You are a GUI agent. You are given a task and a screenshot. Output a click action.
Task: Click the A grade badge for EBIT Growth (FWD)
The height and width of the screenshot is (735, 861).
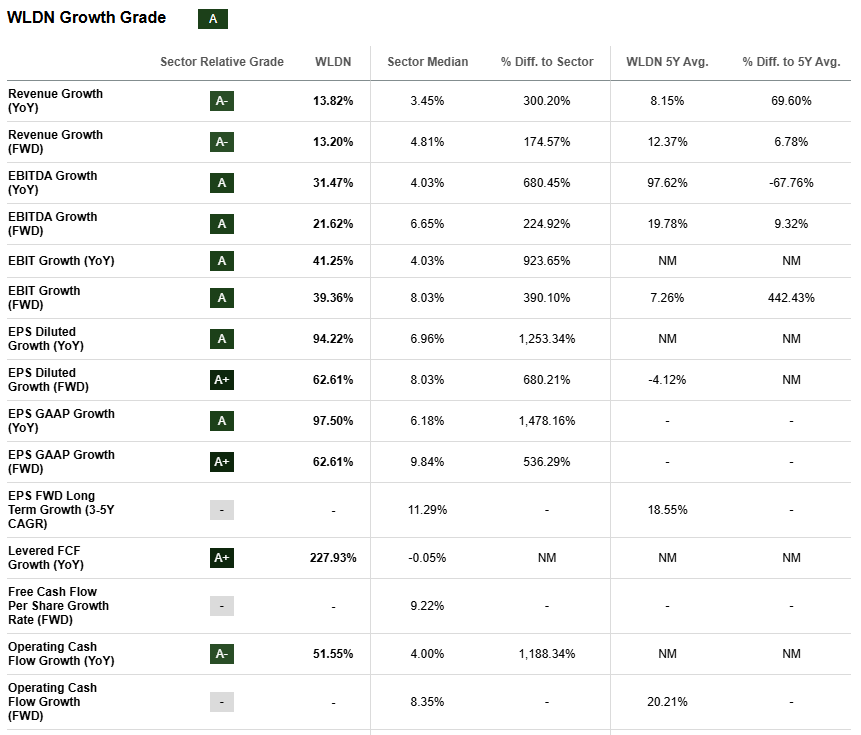pyautogui.click(x=222, y=298)
